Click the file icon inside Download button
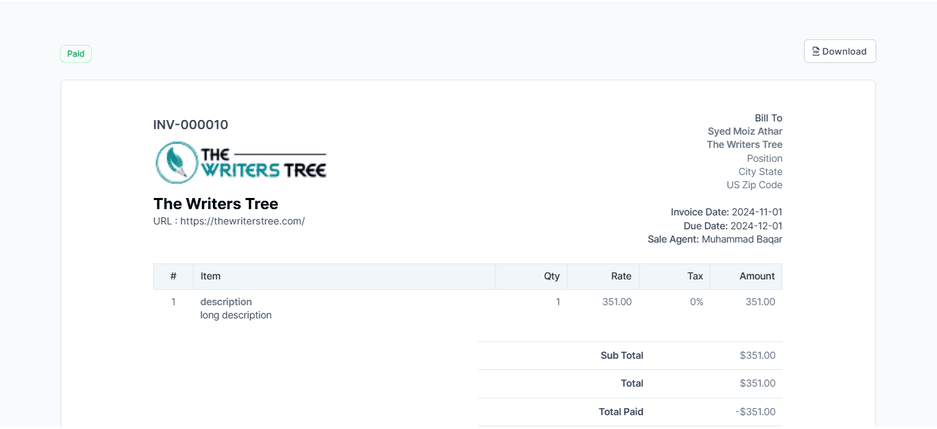937x429 pixels. tap(816, 51)
